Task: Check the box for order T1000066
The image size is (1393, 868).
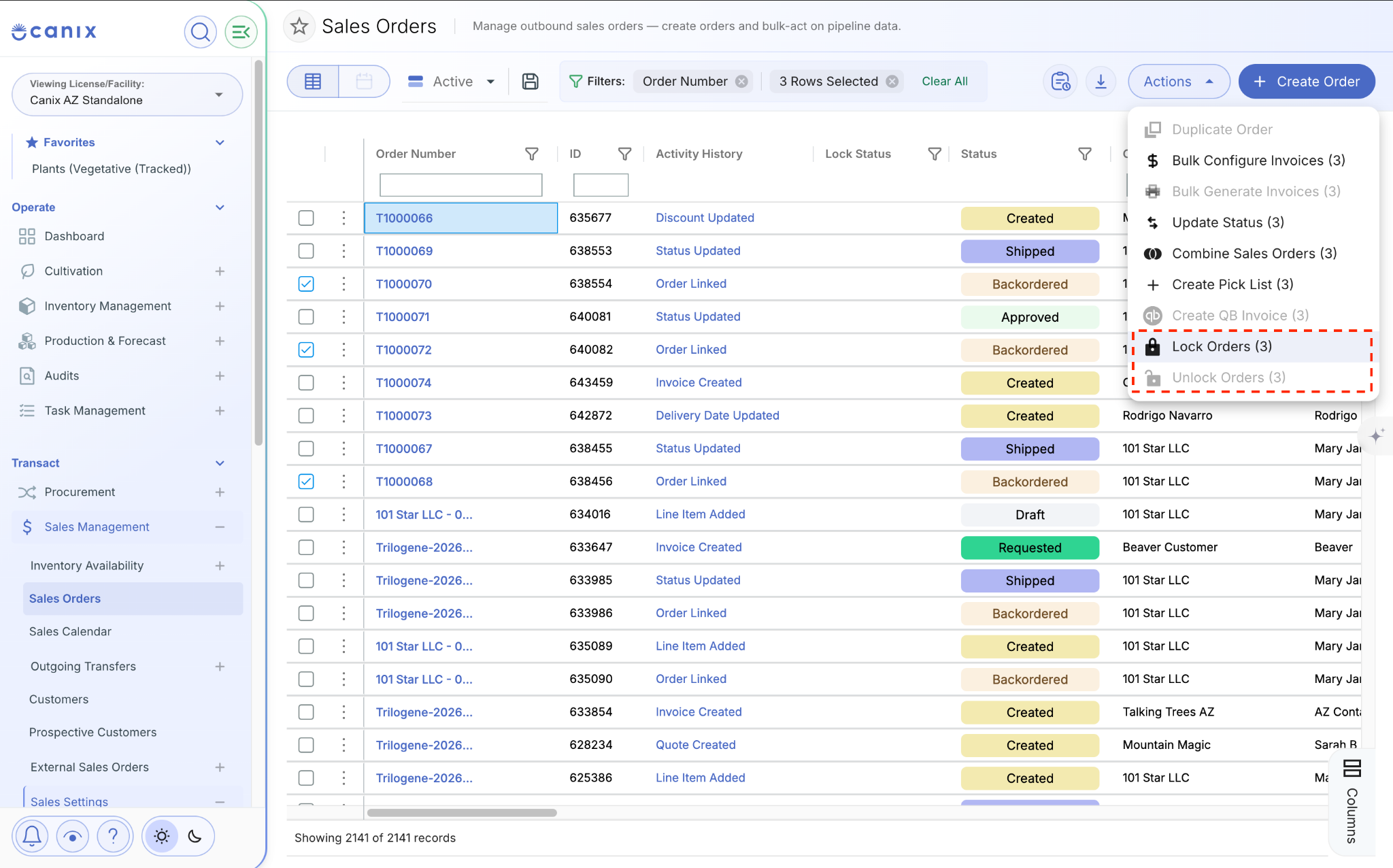Action: pos(306,218)
